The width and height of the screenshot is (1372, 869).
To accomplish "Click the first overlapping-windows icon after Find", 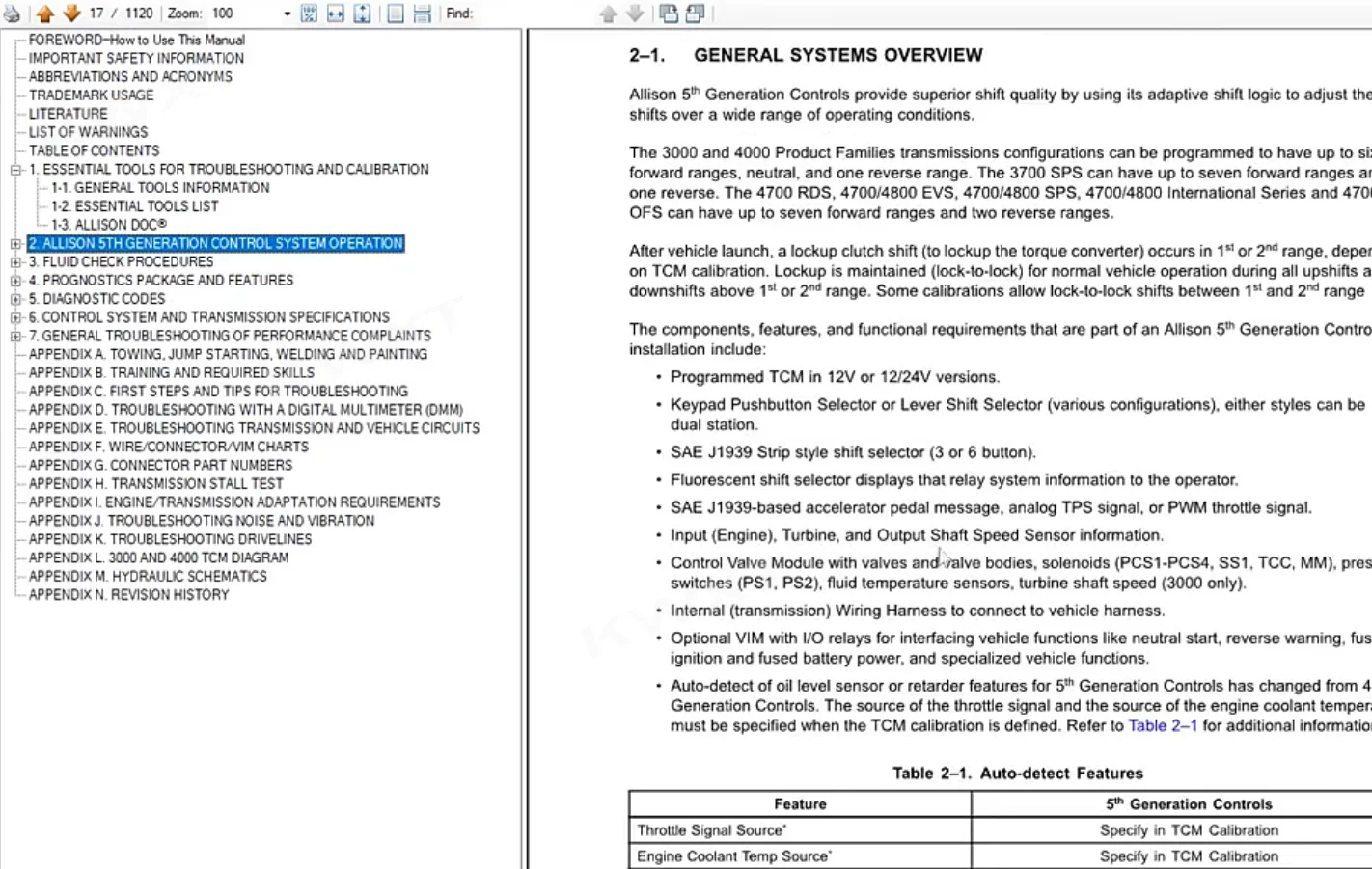I will coord(669,14).
